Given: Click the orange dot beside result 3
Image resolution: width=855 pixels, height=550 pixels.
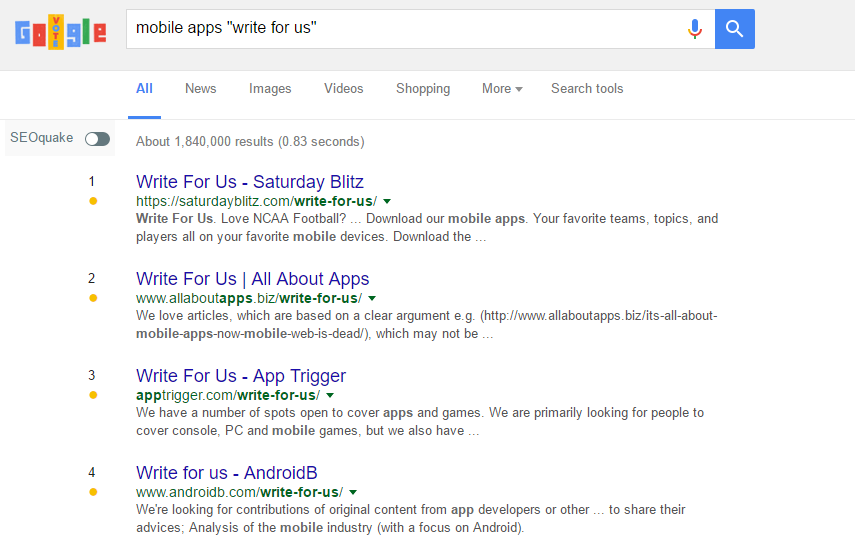Looking at the screenshot, I should coord(93,395).
